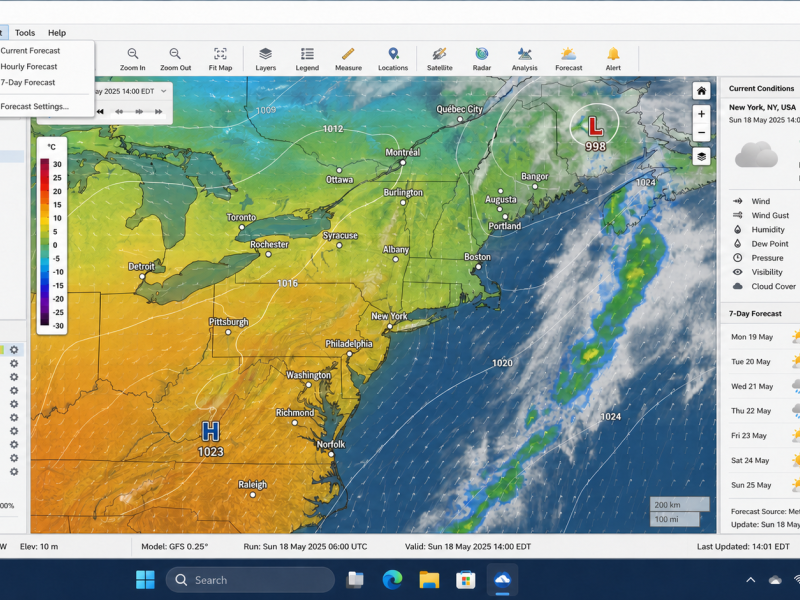Click the Zoom Out toolbar icon

point(175,59)
